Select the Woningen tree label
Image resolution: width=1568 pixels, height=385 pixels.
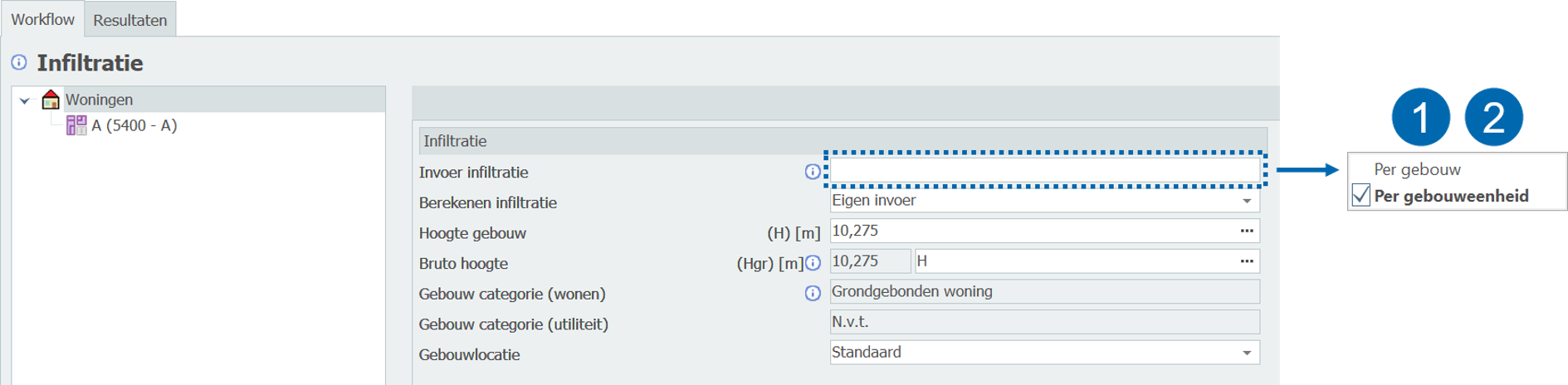[99, 100]
